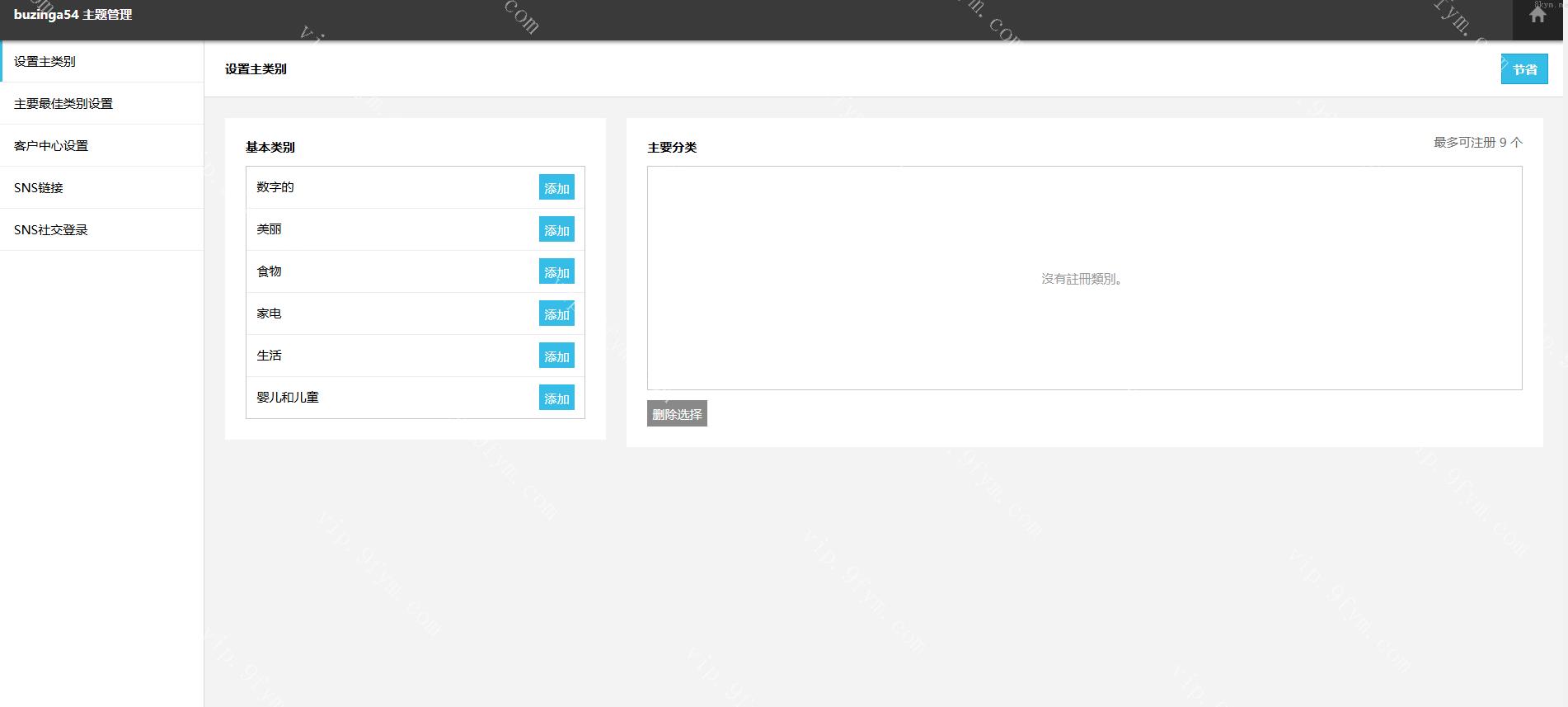1568x707 pixels.
Task: Click the 家电 row label
Action: 269,313
